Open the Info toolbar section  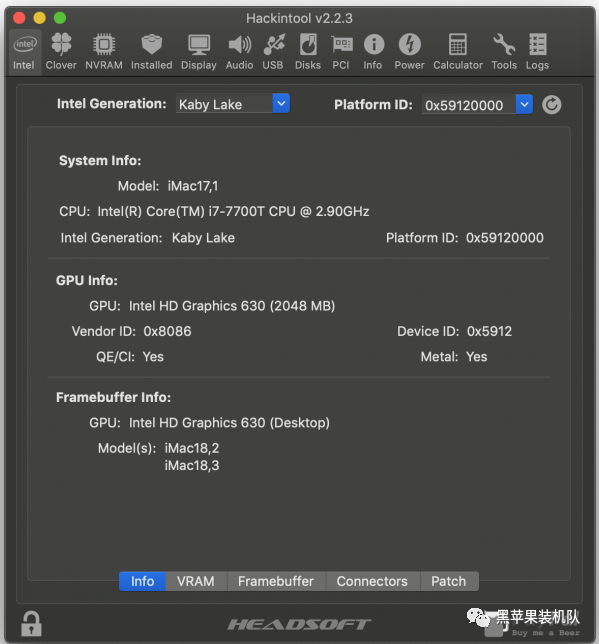point(373,52)
